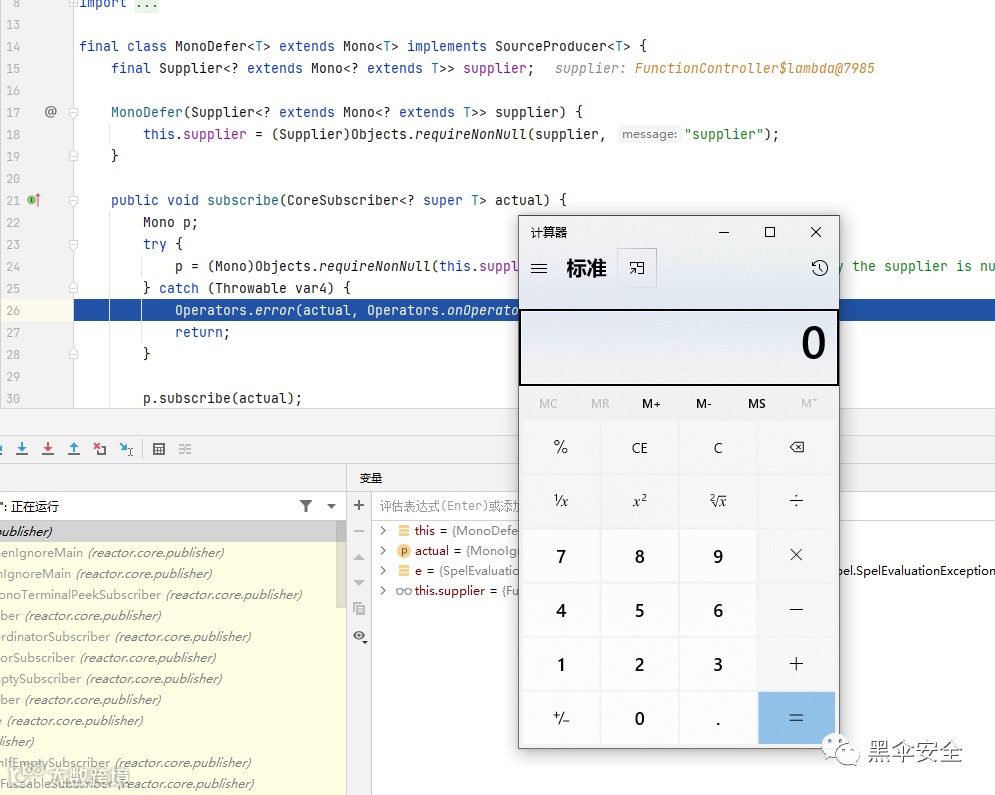
Task: Click the override gutter icon on line 21
Action: [34, 200]
